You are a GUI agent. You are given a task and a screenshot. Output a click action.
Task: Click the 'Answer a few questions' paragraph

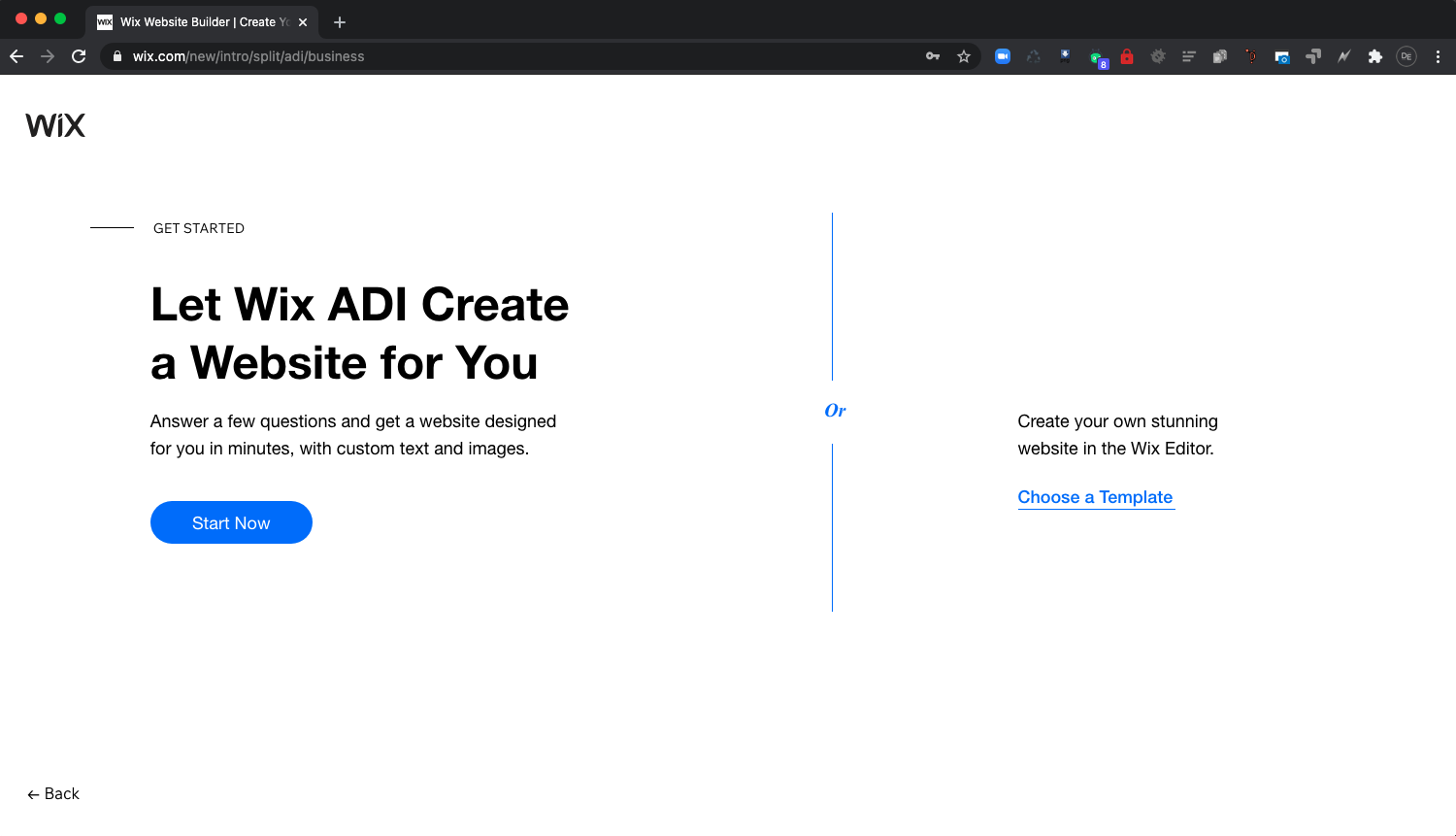click(353, 435)
